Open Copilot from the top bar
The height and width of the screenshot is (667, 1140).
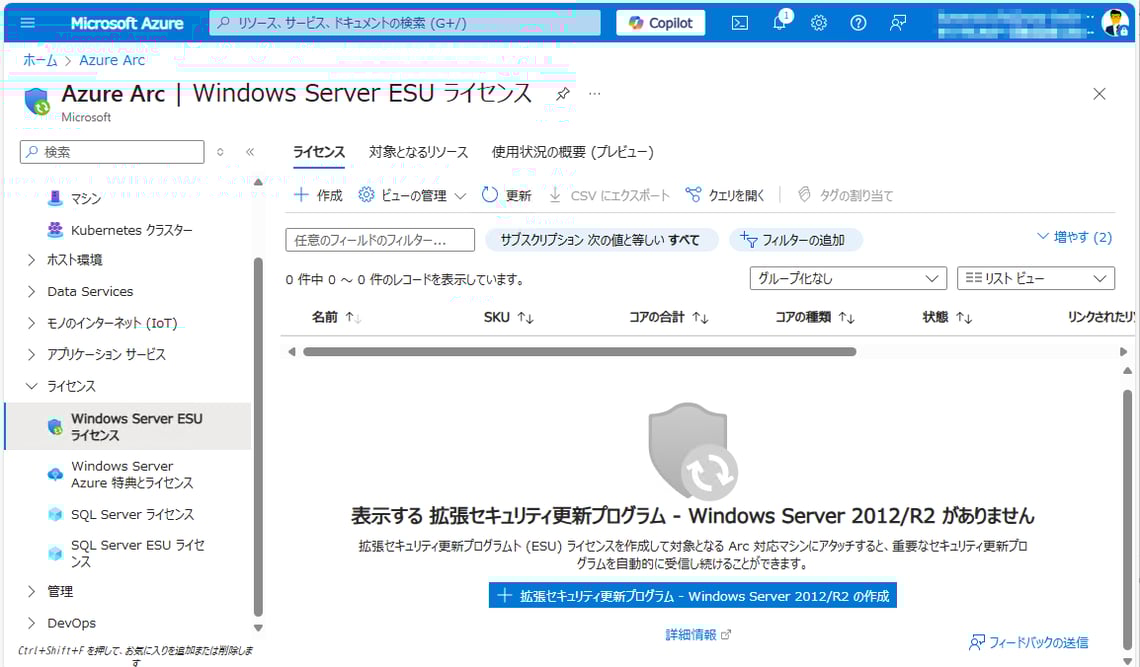pyautogui.click(x=660, y=22)
